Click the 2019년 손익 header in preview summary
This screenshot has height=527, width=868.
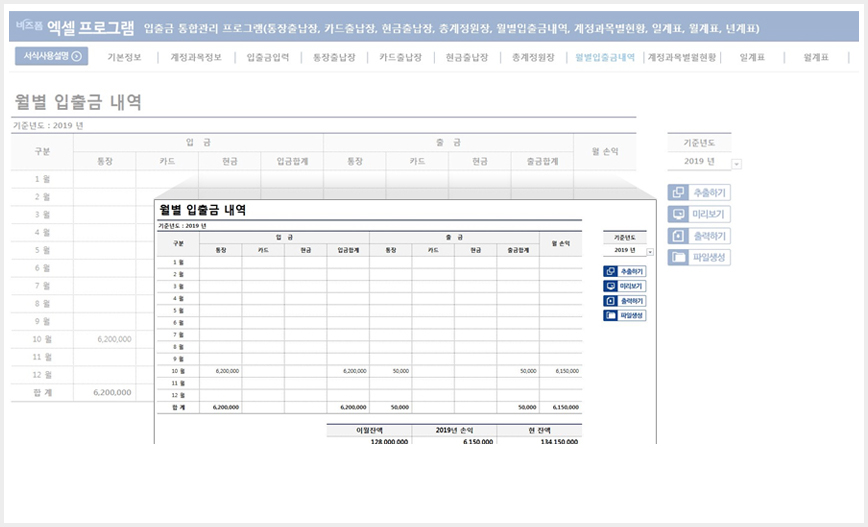(x=454, y=430)
